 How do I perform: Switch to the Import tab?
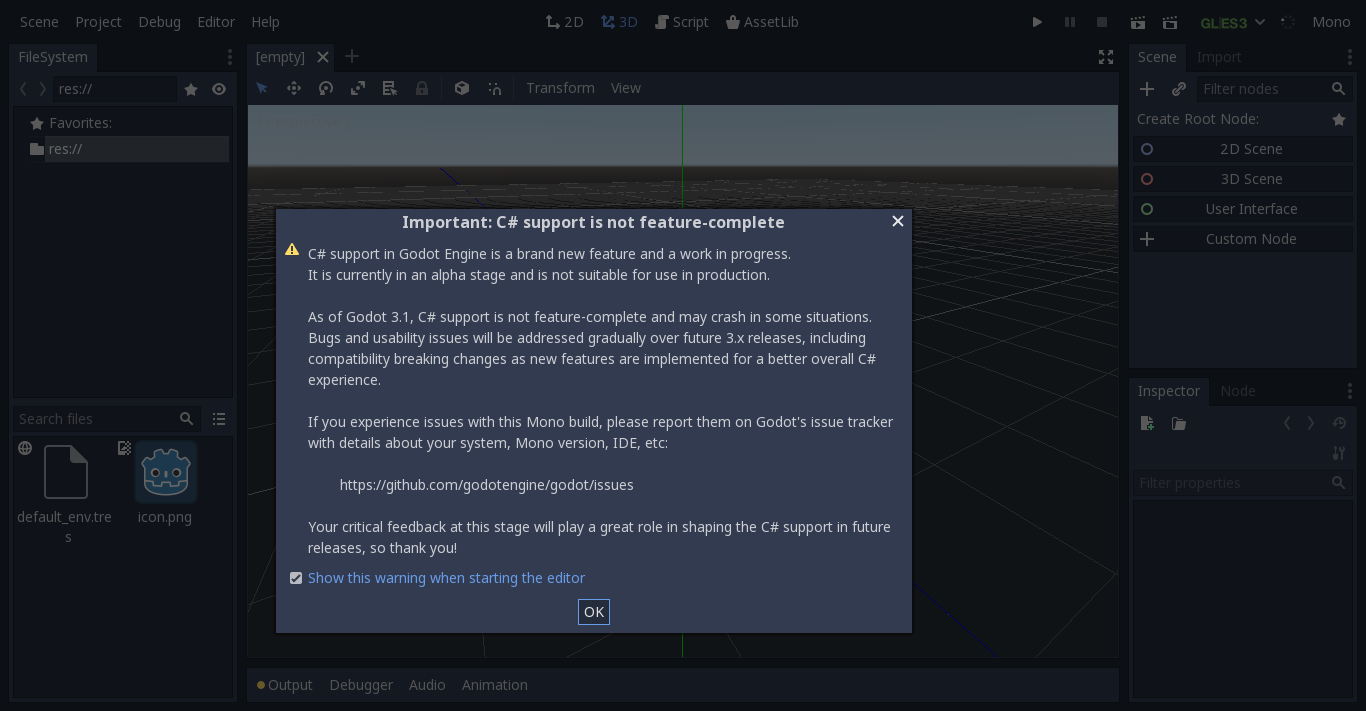[x=1219, y=57]
